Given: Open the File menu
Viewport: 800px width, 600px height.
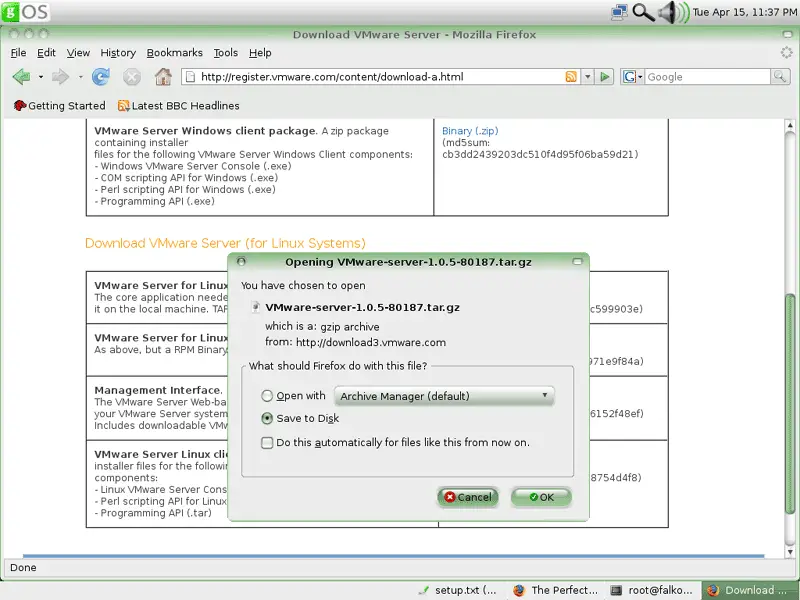Looking at the screenshot, I should [x=18, y=53].
